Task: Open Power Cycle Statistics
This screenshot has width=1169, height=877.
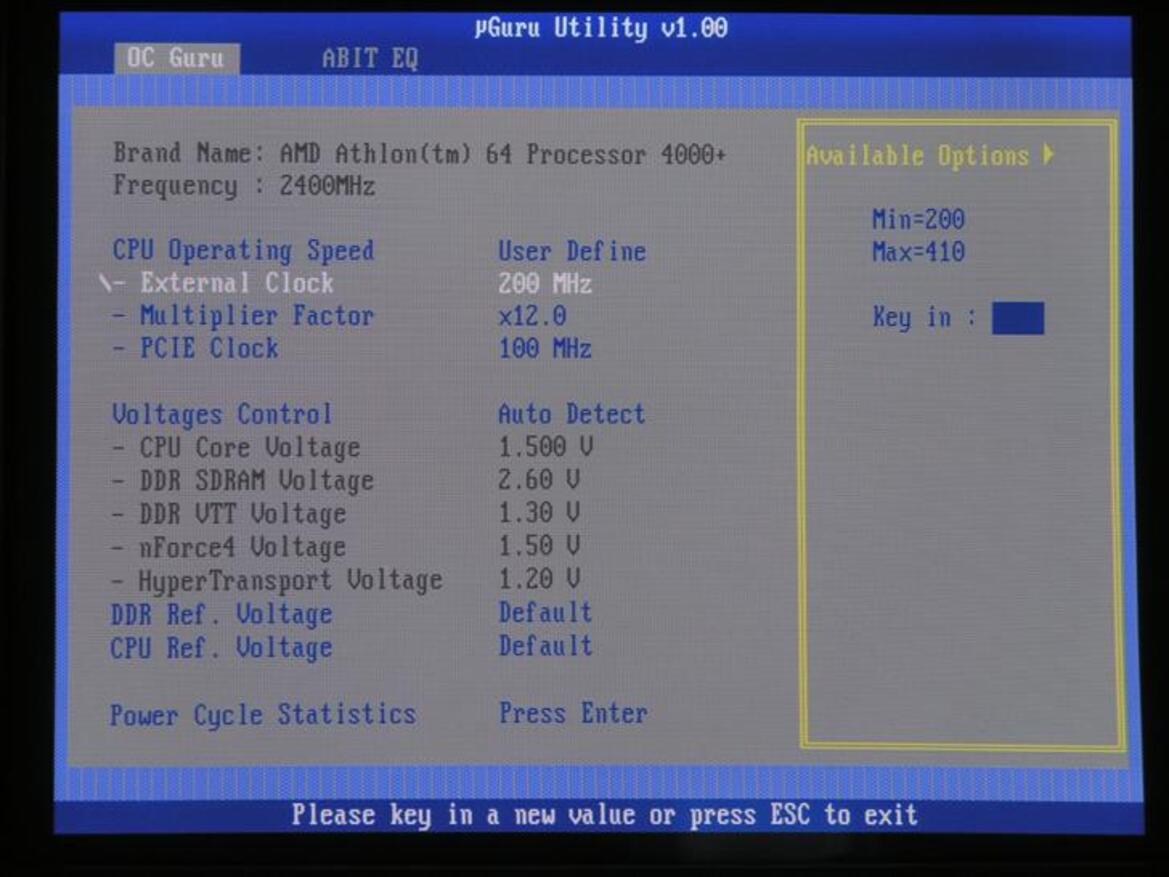Action: (262, 714)
